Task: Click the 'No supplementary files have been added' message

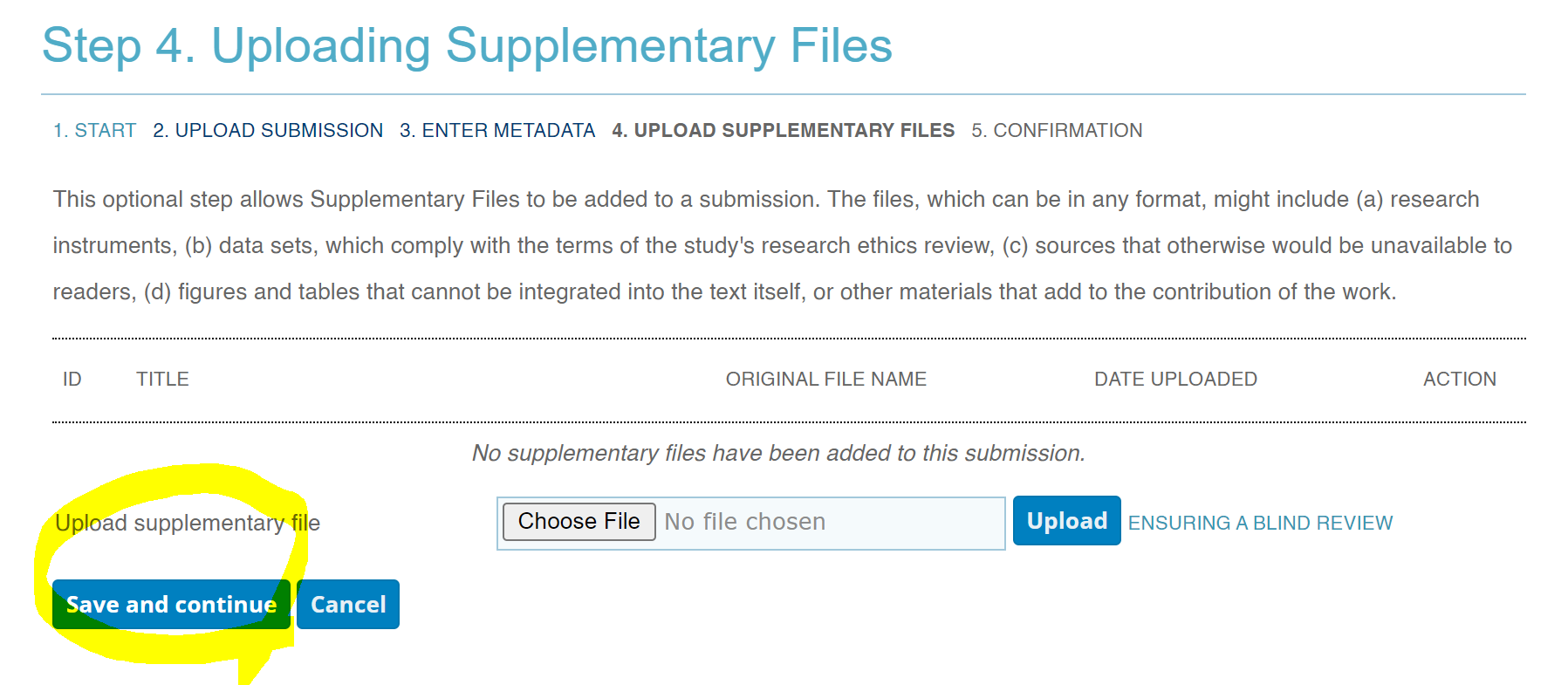Action: pyautogui.click(x=778, y=453)
